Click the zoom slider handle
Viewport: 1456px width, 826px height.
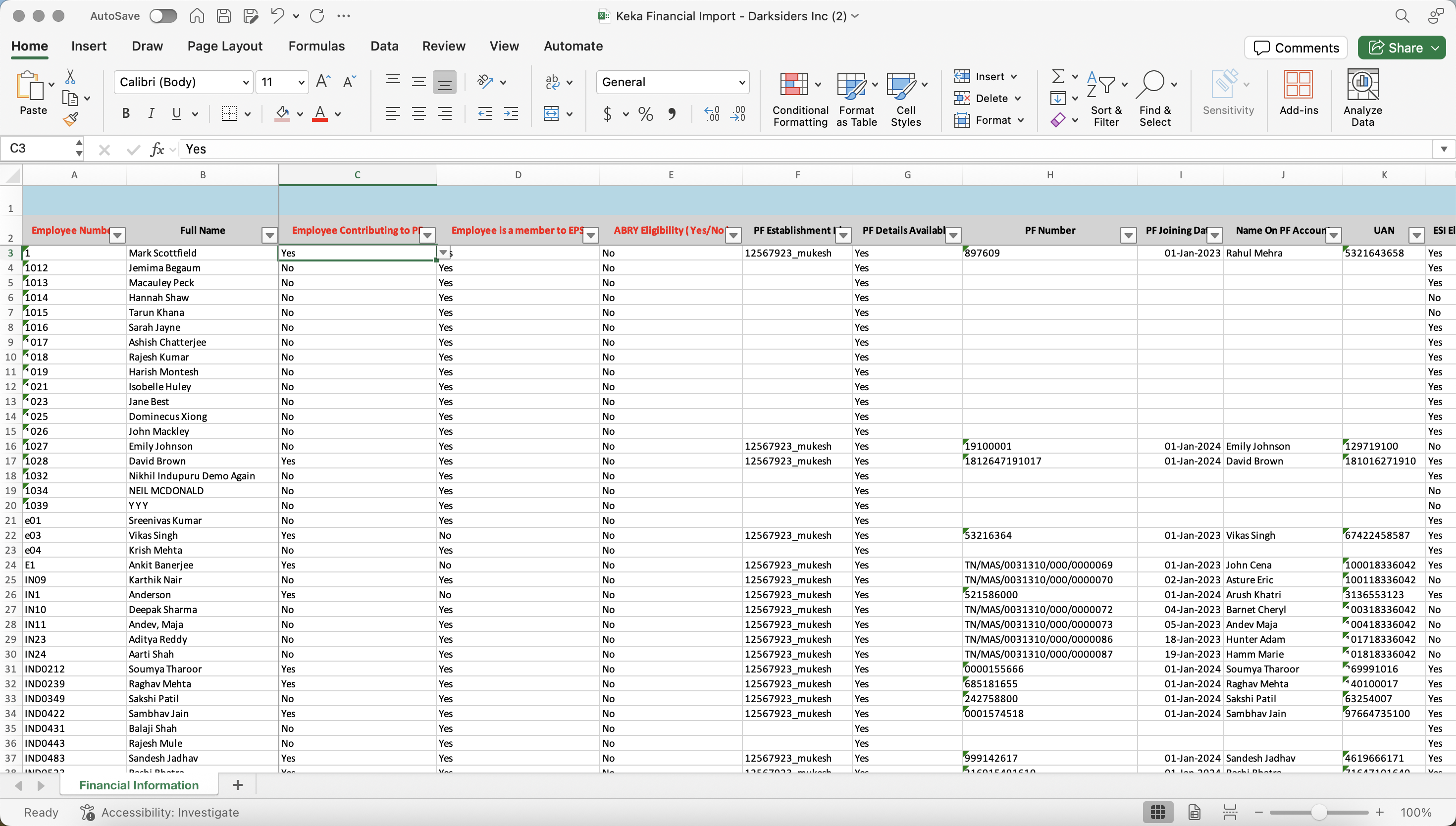(1318, 813)
